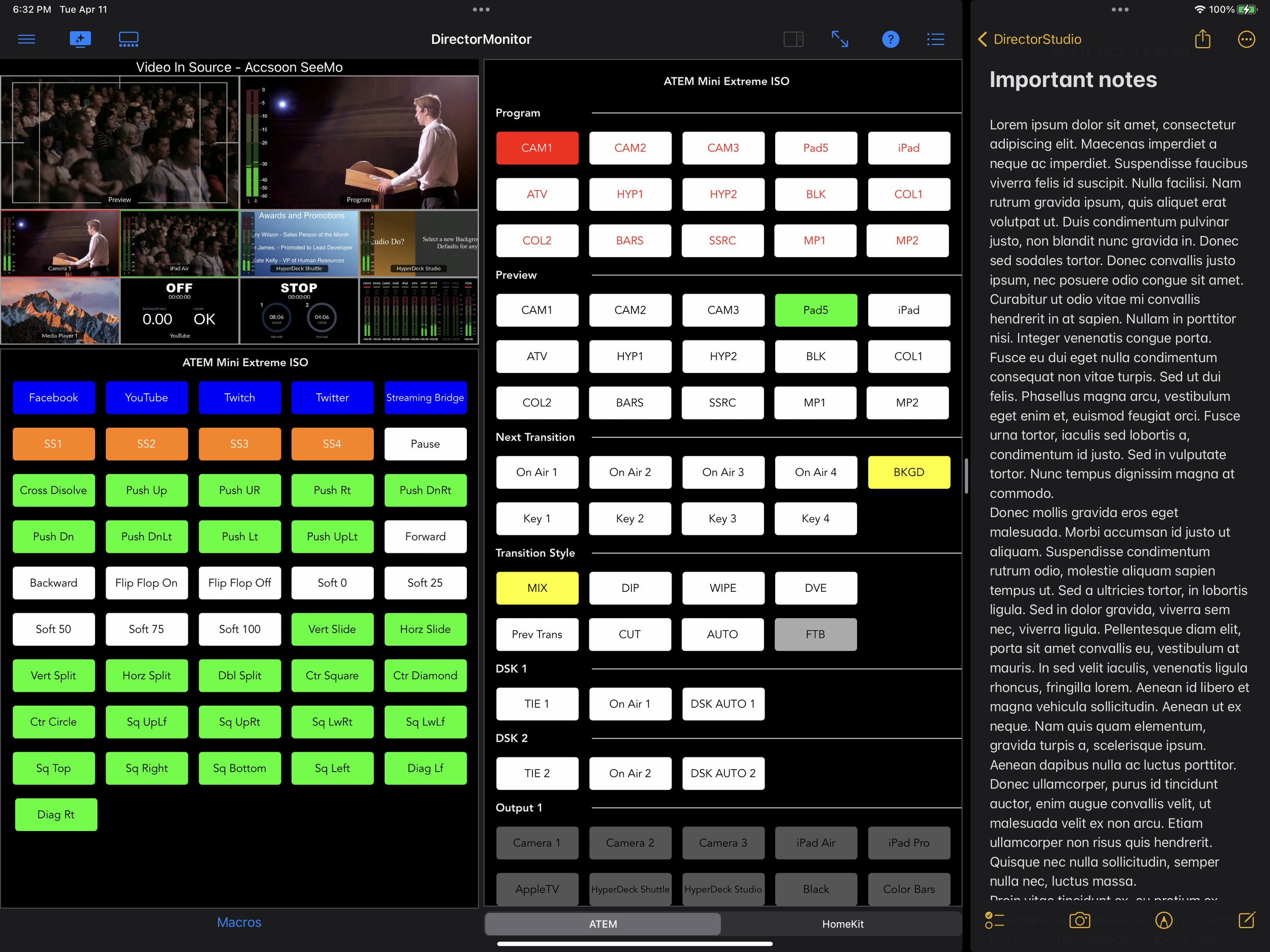Screen dimensions: 1270x952
Task: Tap Prev Trans button
Action: (537, 634)
